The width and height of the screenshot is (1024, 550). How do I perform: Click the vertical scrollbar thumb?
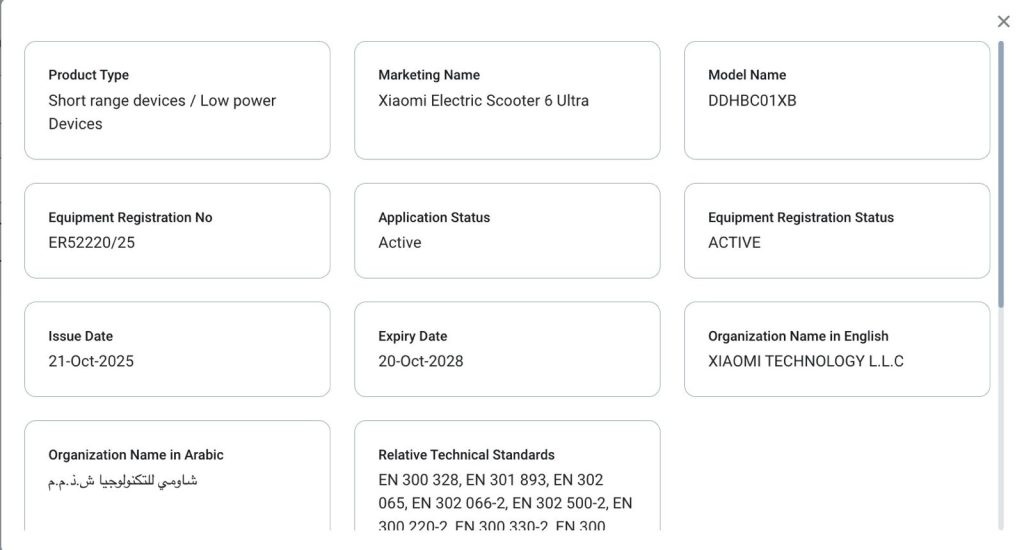tap(1000, 174)
